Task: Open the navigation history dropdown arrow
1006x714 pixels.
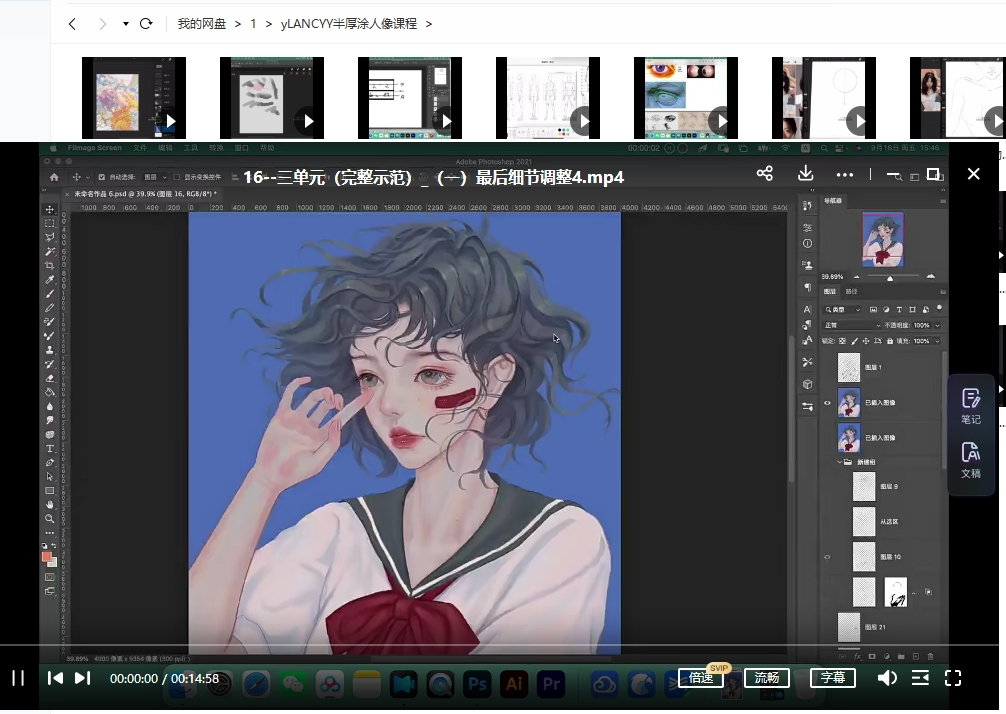Action: (126, 24)
